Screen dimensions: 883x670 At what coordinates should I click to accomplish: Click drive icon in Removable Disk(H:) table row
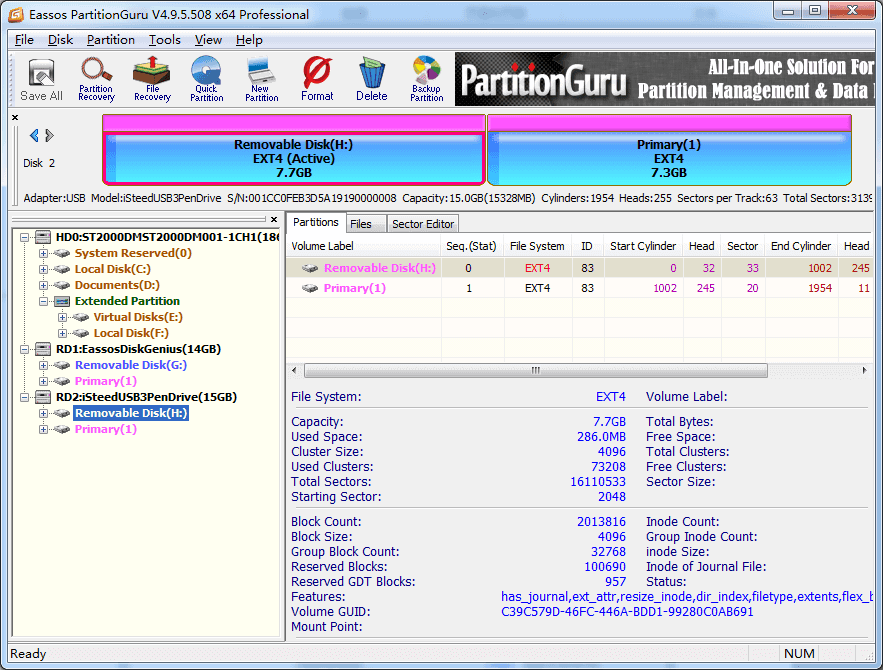(310, 268)
